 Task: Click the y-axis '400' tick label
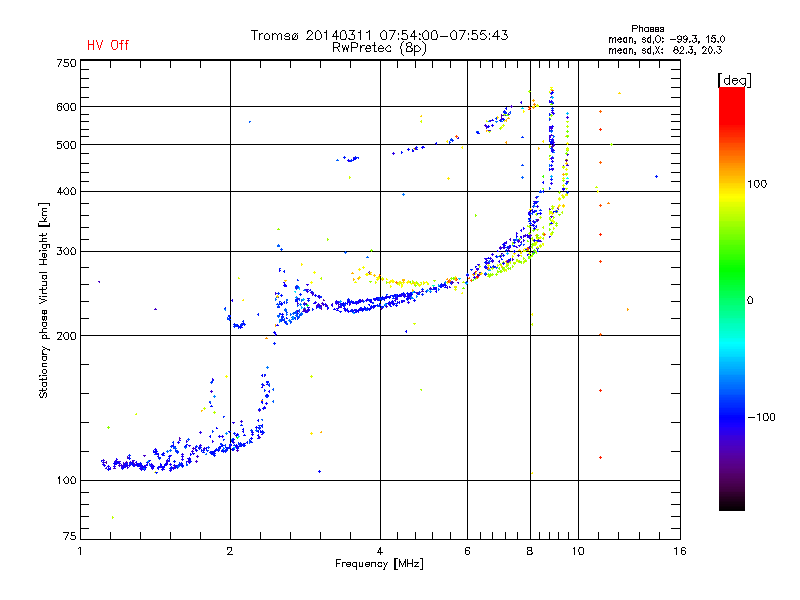pos(66,191)
